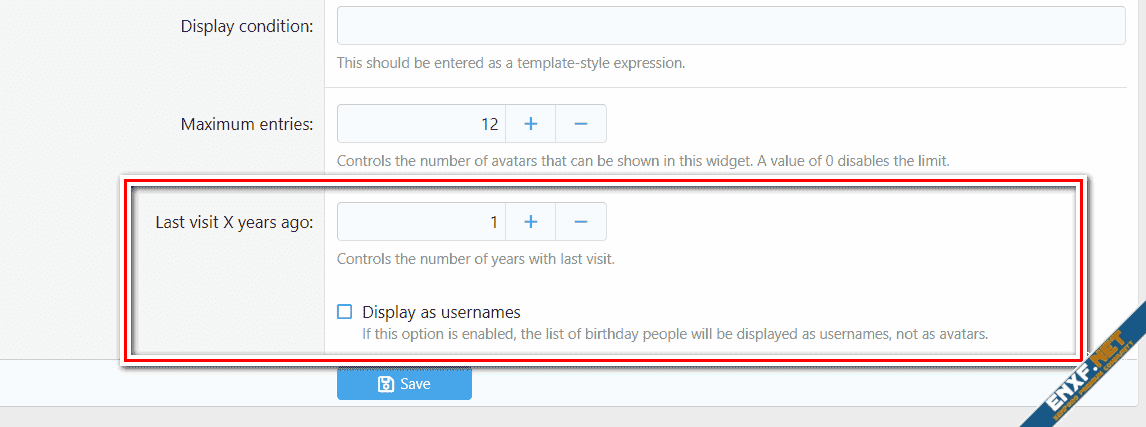Click the "Last visit X years ago:" label

[x=234, y=222]
